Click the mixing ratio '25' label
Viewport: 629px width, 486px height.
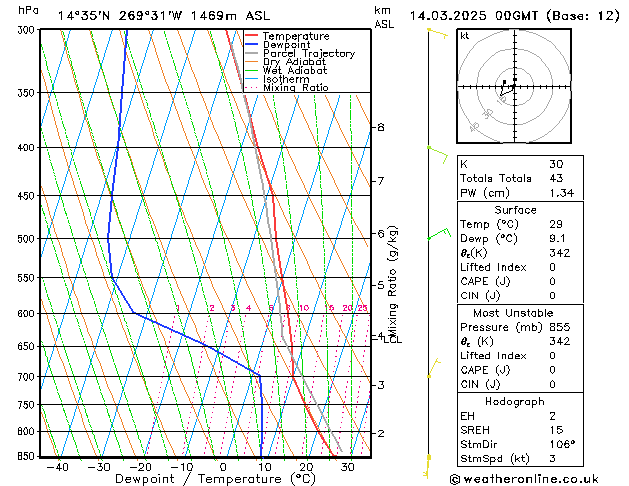point(363,308)
